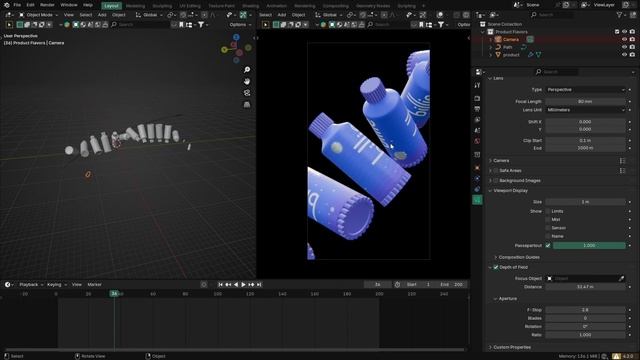
Task: Open the timeline Marker menu
Action: pyautogui.click(x=94, y=284)
